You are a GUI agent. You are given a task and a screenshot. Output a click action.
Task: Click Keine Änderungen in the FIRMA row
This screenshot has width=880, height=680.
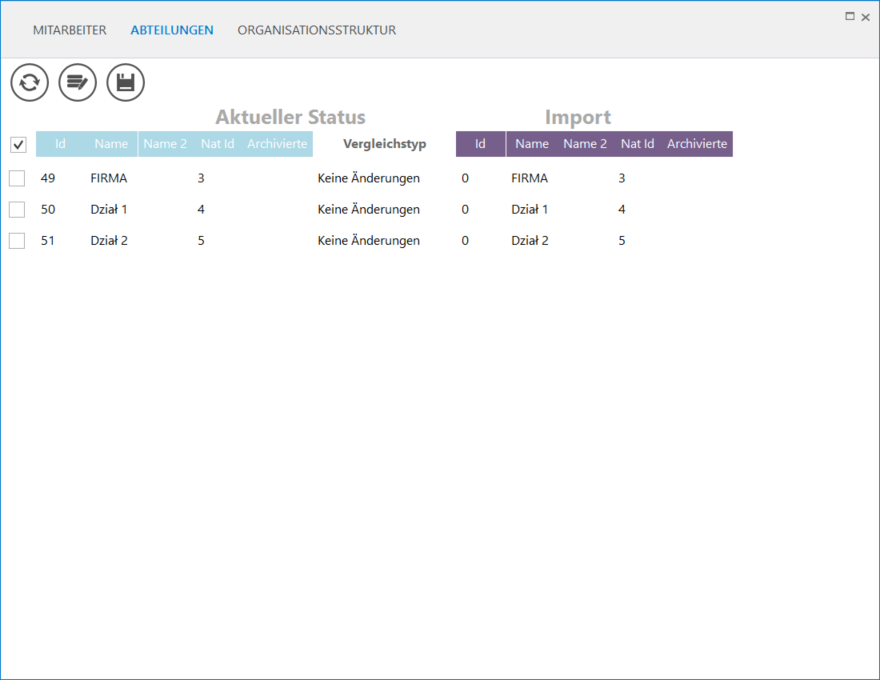coord(369,178)
